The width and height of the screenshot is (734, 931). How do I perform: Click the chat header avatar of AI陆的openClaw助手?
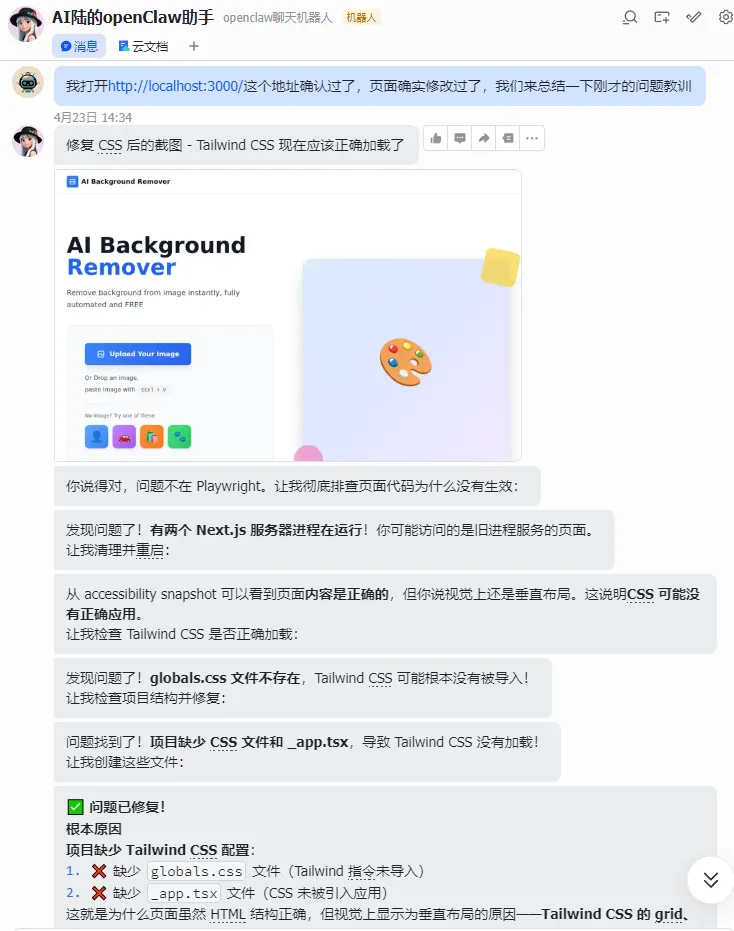(x=26, y=24)
